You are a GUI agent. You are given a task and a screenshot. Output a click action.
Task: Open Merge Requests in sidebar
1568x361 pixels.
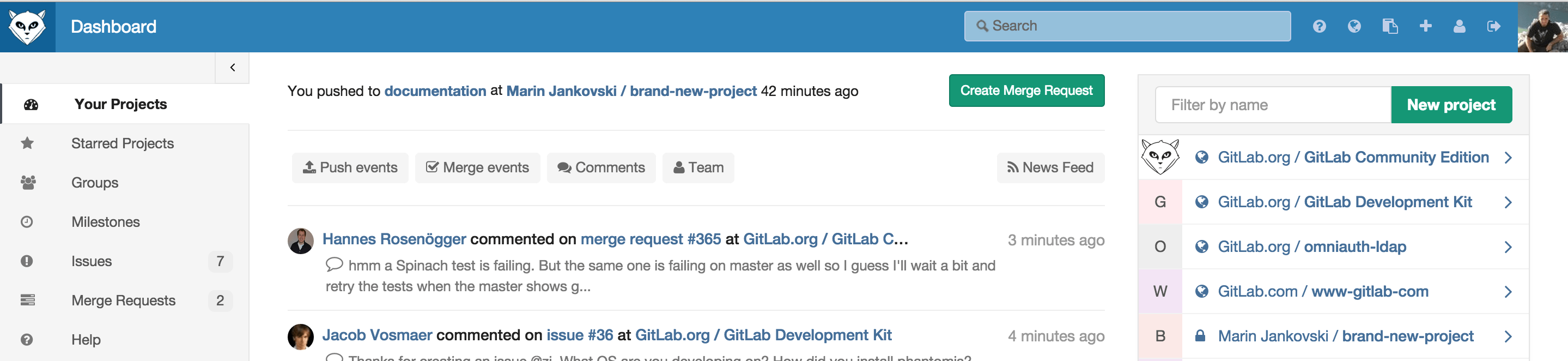click(x=125, y=300)
